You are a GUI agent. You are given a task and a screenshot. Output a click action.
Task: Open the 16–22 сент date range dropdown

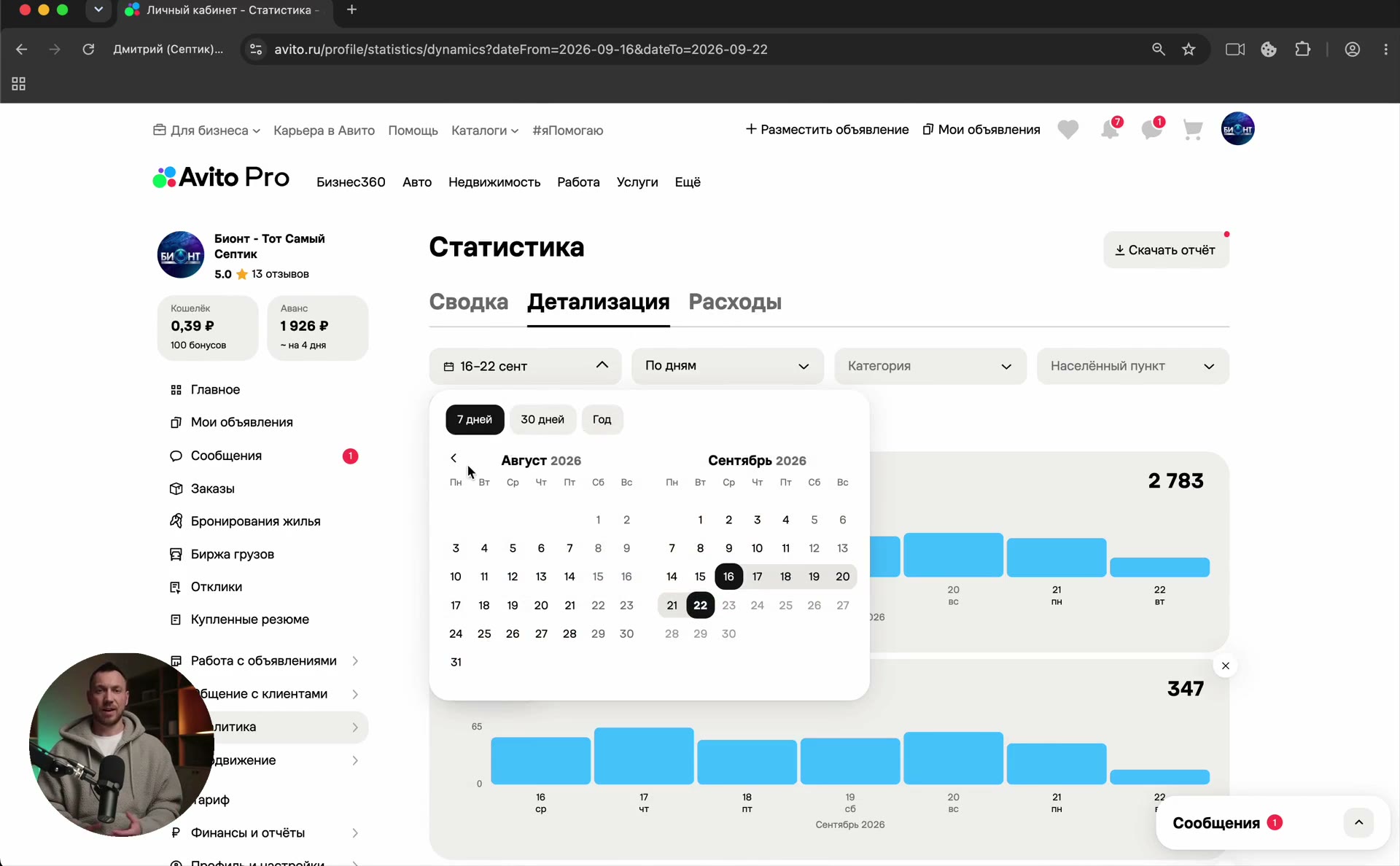point(525,366)
